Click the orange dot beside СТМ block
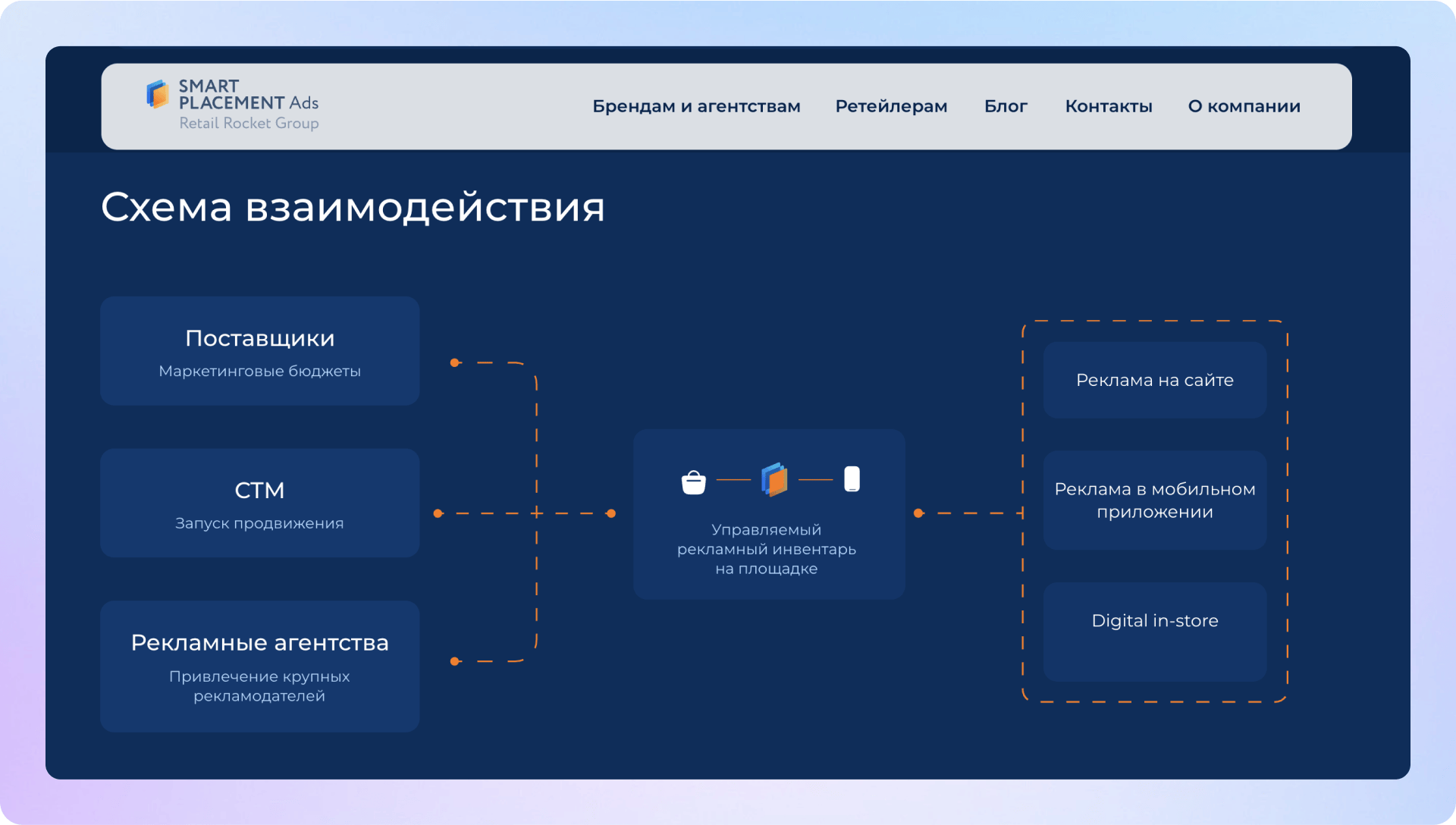The width and height of the screenshot is (1456, 825). pyautogui.click(x=437, y=513)
